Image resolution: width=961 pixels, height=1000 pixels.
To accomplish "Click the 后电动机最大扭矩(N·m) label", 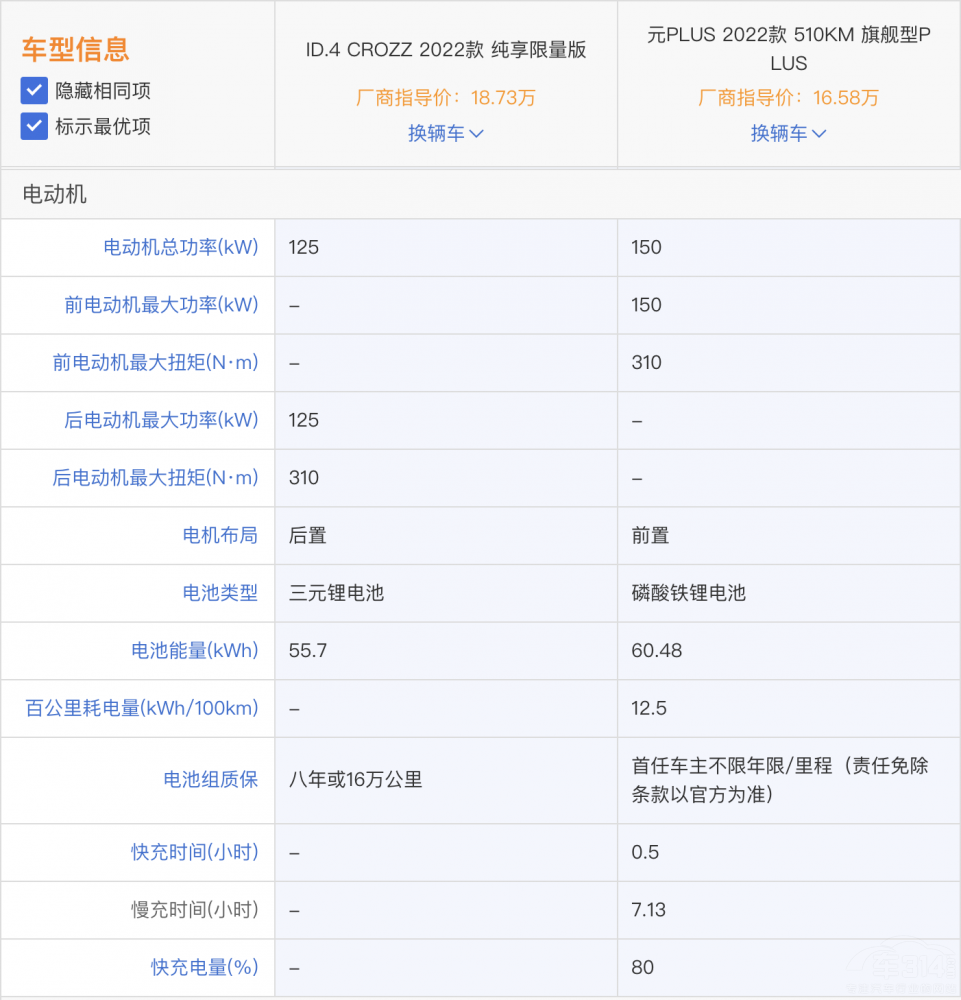I will 155,478.
